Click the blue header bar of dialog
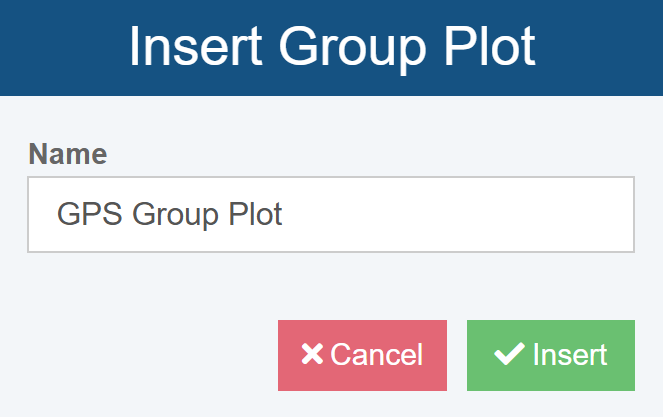Viewport: 663px width, 417px height. click(600, 48)
